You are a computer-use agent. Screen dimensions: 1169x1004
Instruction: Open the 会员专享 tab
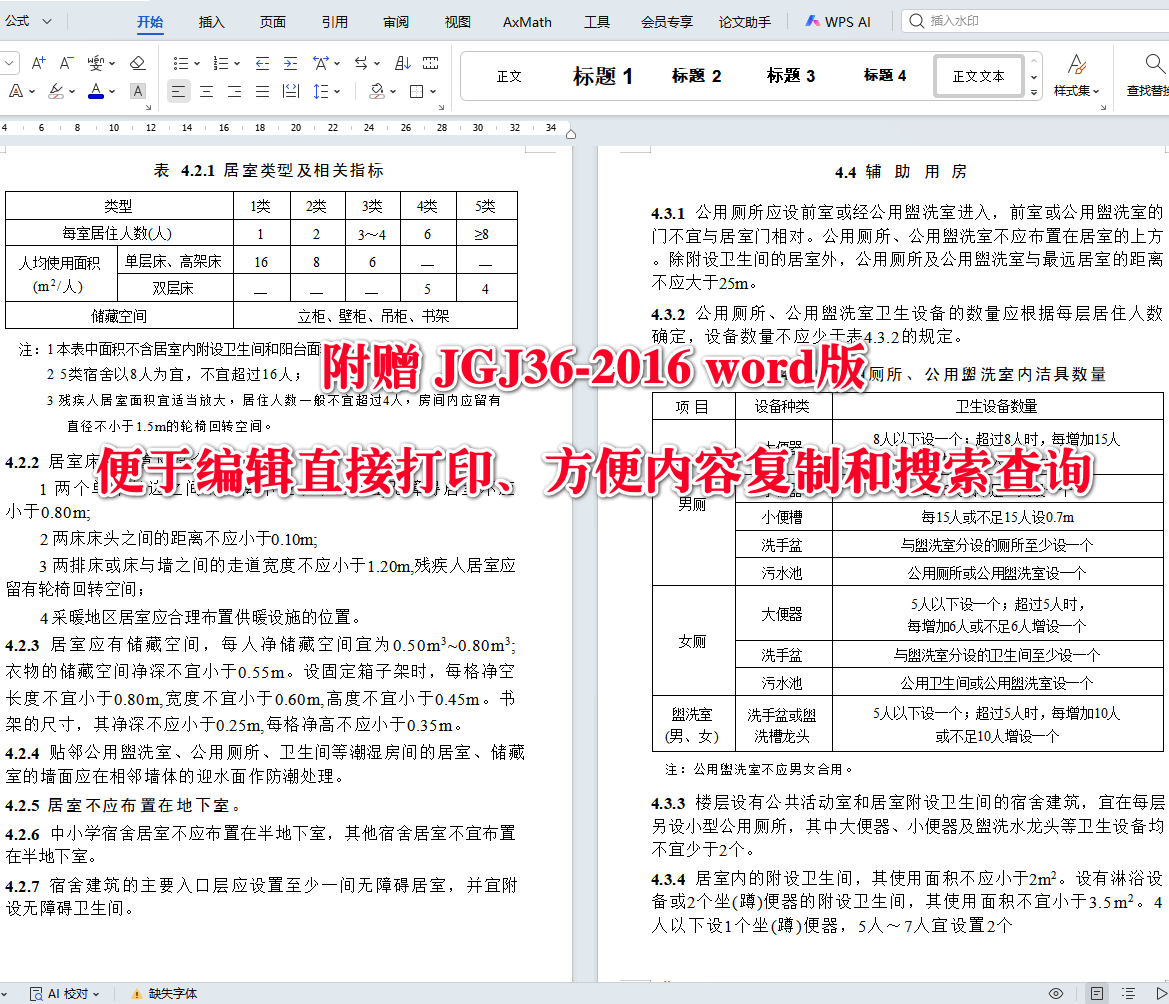667,22
